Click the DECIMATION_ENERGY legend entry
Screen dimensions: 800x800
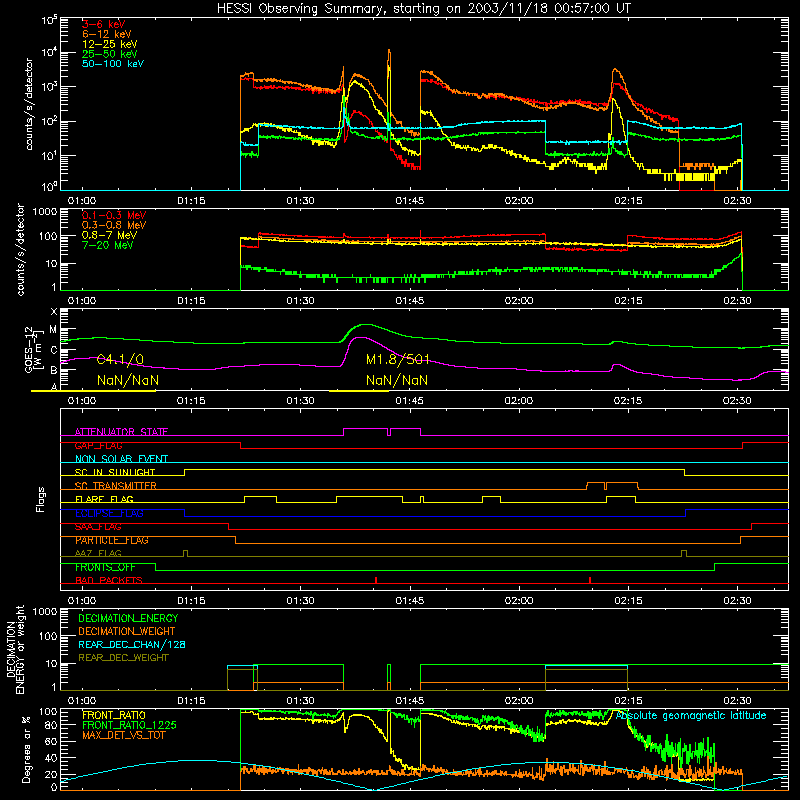[x=128, y=618]
